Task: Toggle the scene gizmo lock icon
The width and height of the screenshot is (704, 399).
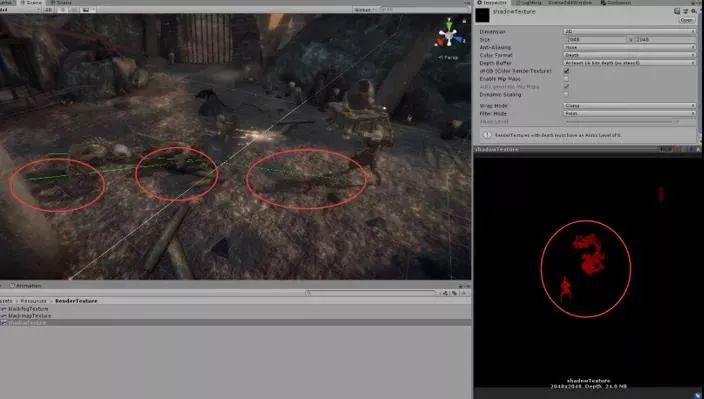Action: [464, 21]
